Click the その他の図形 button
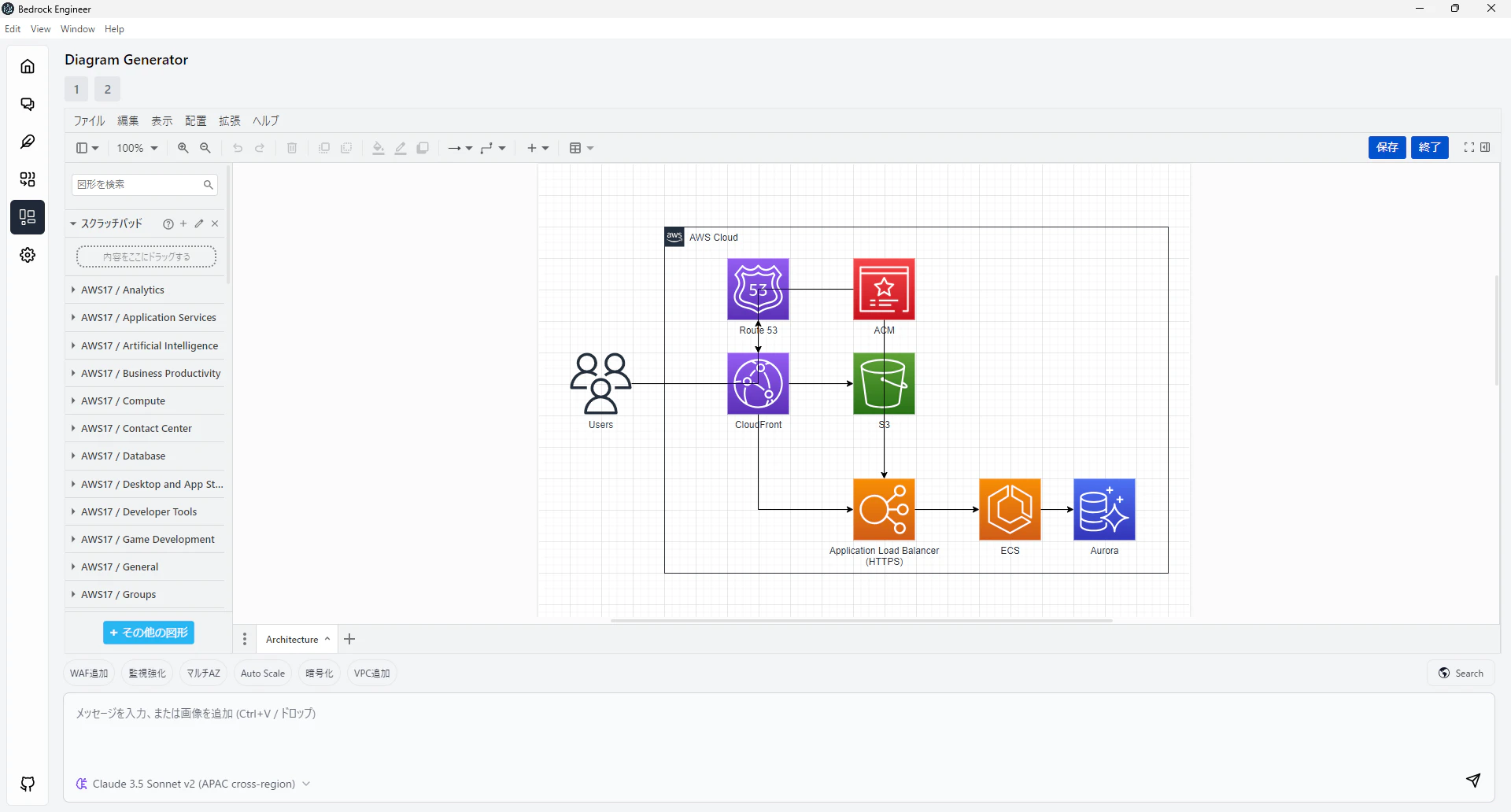Screen dimensions: 1511x812 coord(149,633)
